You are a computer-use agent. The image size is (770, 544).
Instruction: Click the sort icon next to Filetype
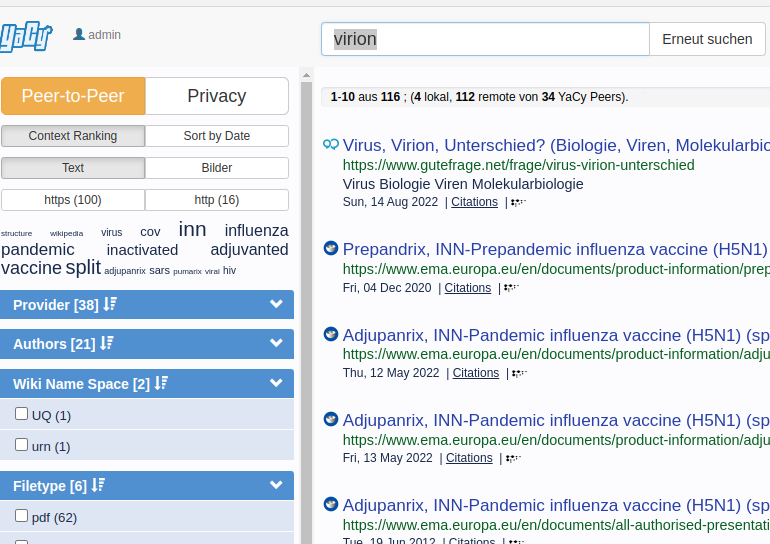(x=98, y=486)
